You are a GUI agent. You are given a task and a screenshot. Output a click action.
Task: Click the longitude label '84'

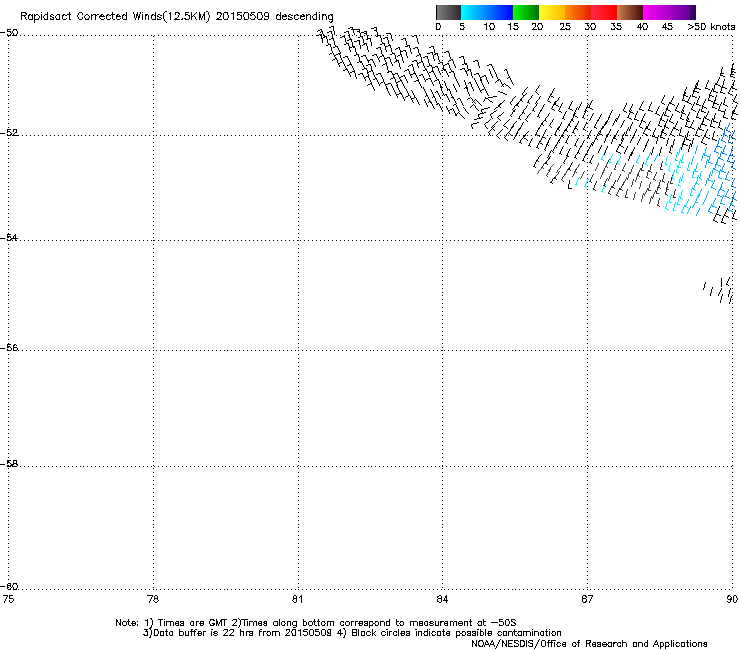(442, 599)
